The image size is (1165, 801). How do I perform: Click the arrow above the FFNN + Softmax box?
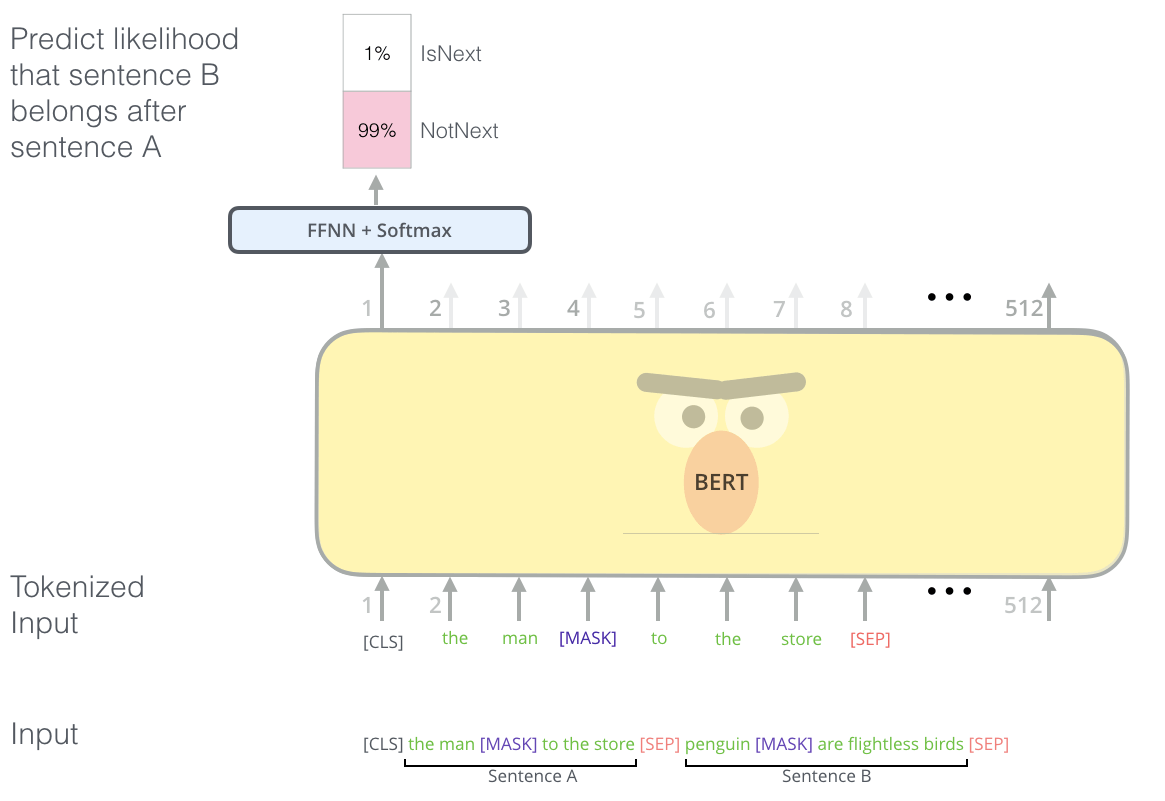click(x=376, y=189)
